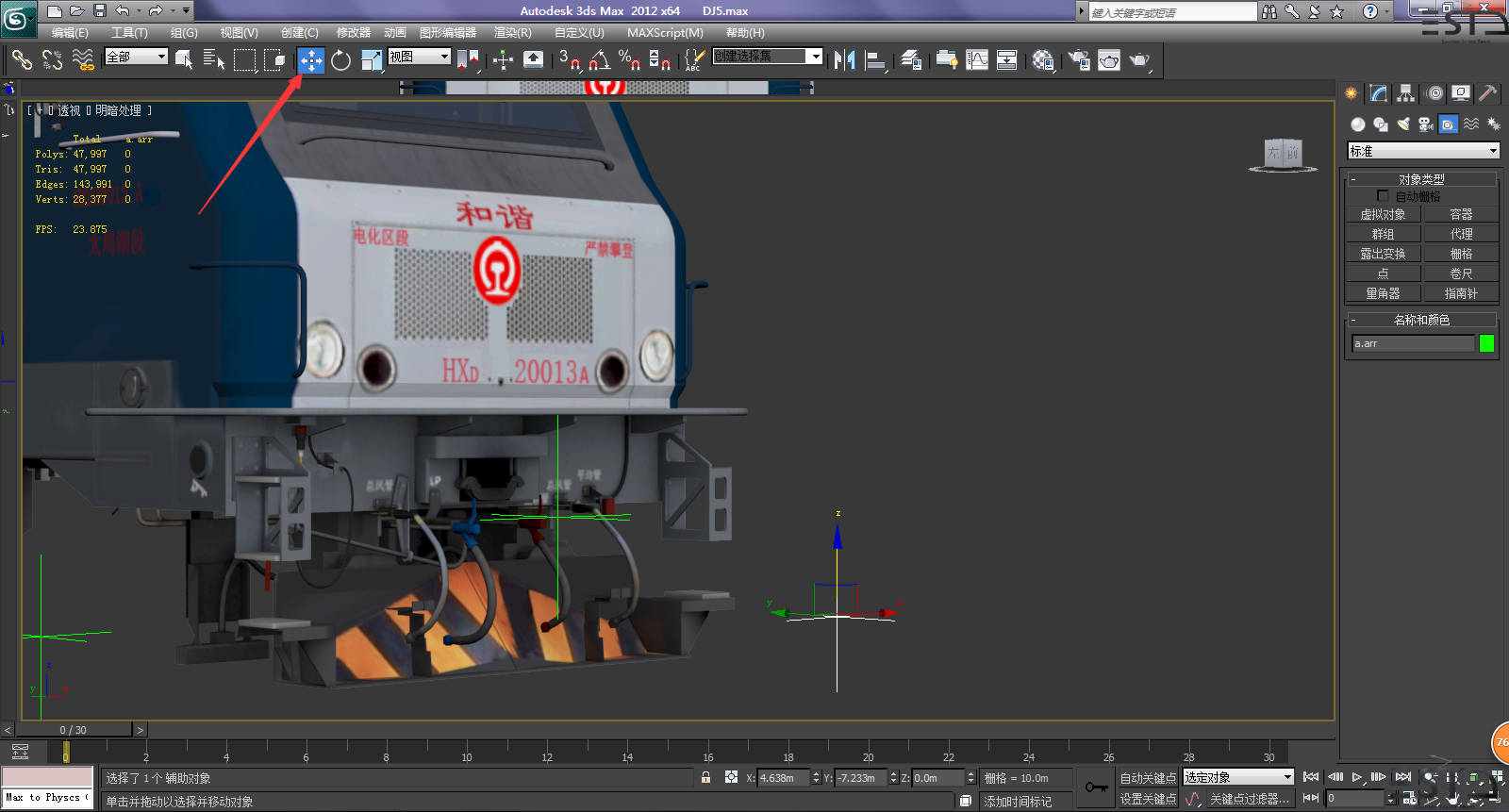Open the 修改器 menu

(354, 32)
